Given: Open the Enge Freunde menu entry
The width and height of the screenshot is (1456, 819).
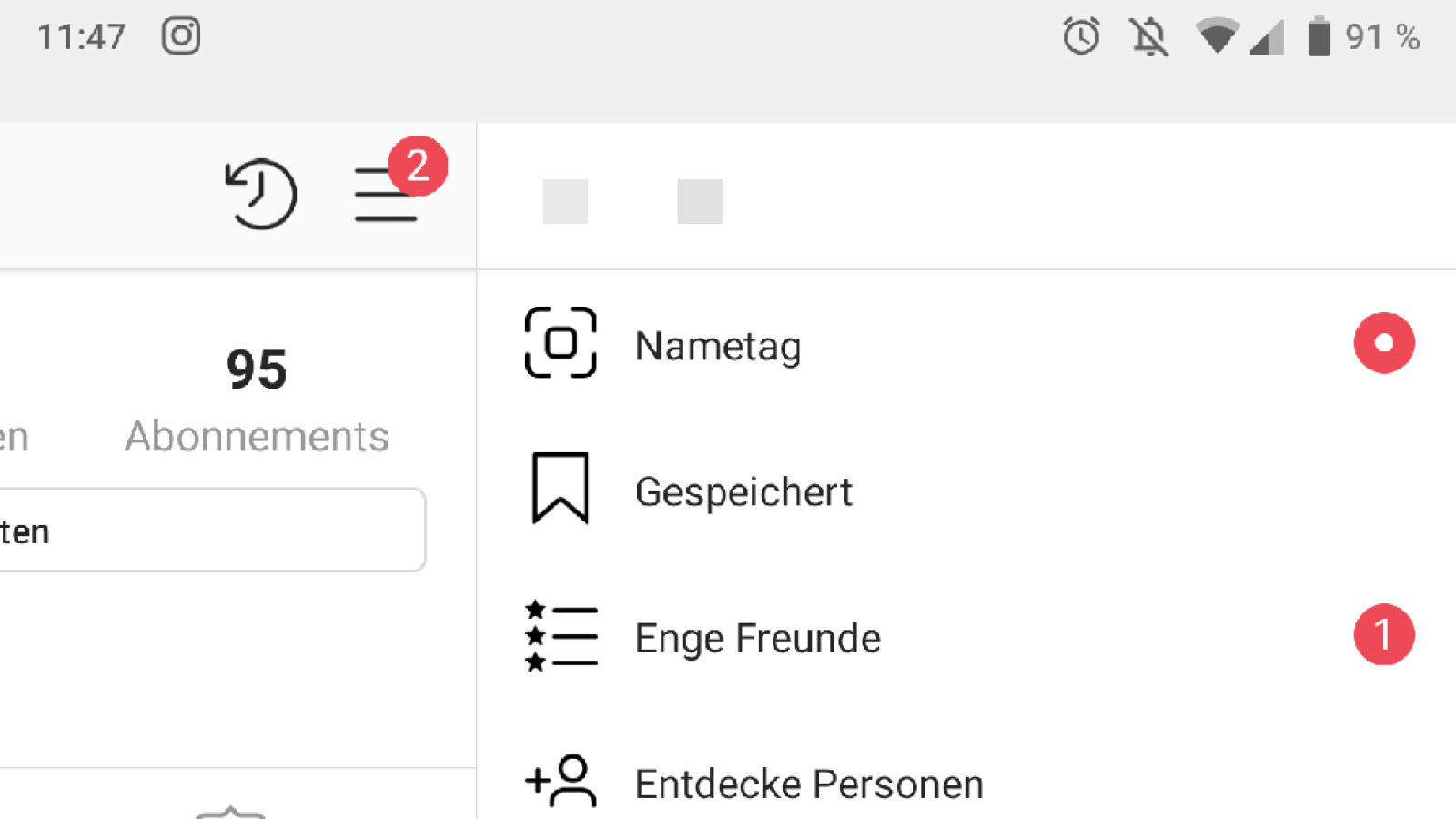Looking at the screenshot, I should click(x=757, y=638).
